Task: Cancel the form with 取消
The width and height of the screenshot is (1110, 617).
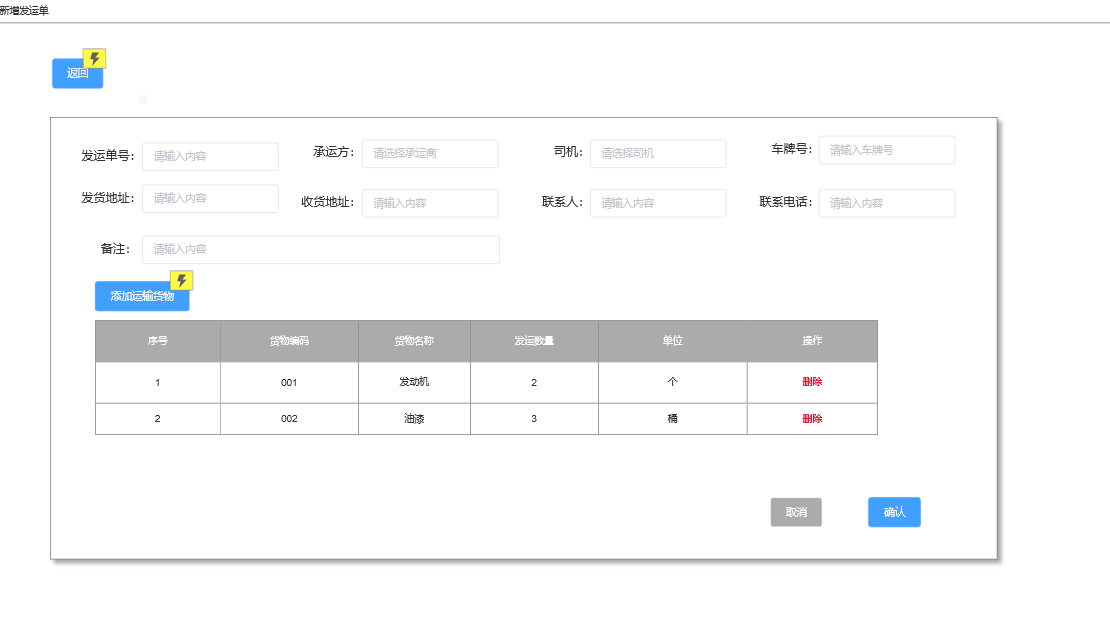Action: 796,512
